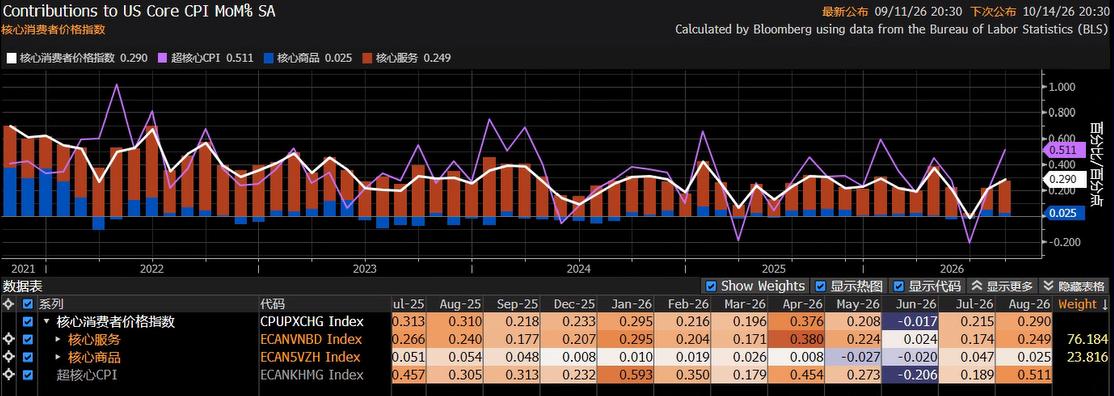
Task: Click the crosshair icon beside 核心服务 row
Action: 8,339
